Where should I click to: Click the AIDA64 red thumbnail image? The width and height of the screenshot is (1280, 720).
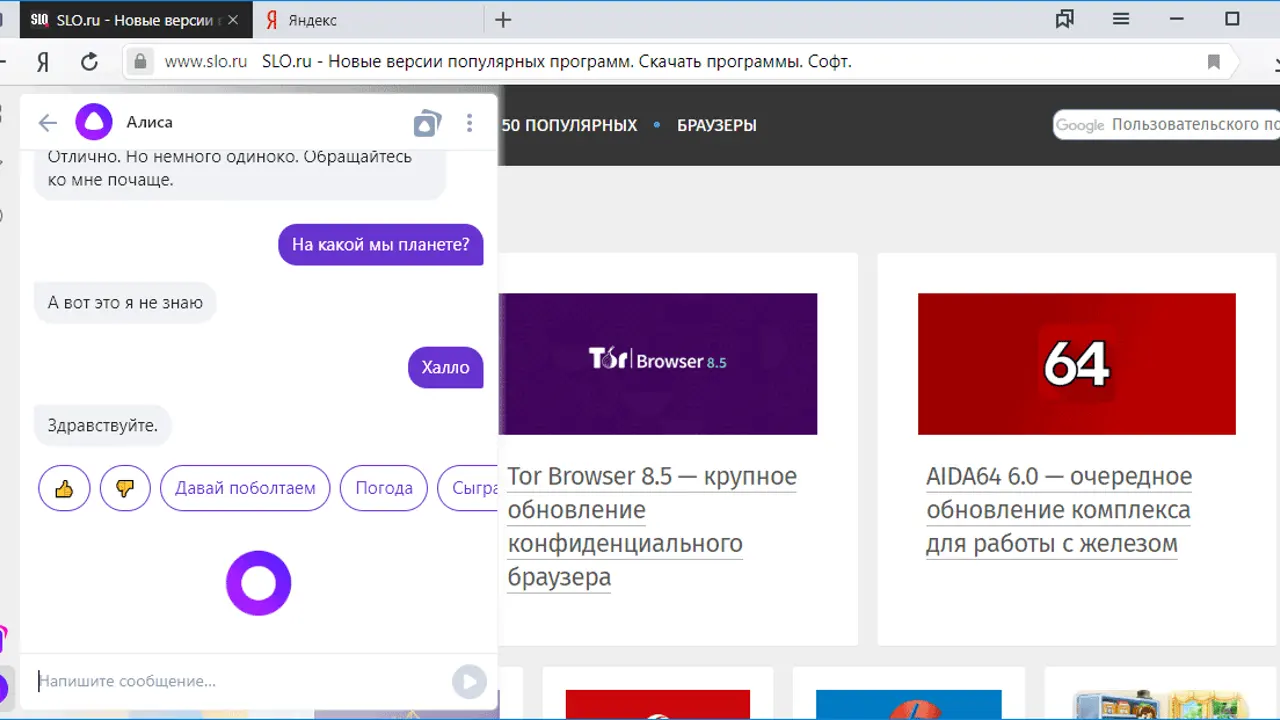click(x=1076, y=364)
